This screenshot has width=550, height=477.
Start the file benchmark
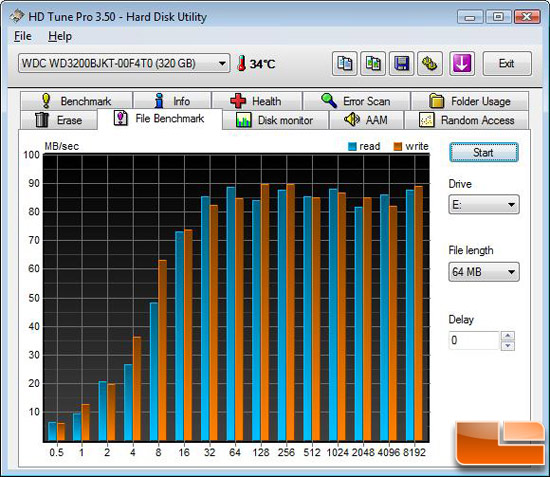[x=484, y=152]
